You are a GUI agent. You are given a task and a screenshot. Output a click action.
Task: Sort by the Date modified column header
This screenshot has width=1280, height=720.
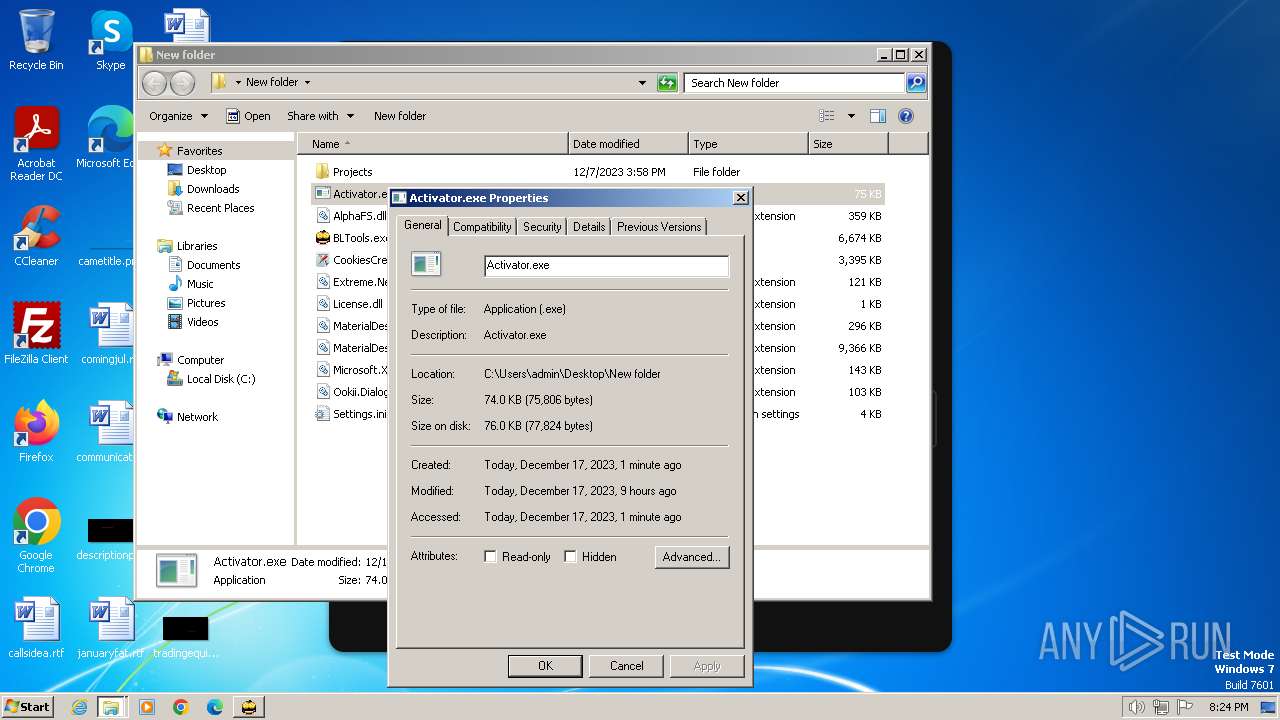pos(628,144)
